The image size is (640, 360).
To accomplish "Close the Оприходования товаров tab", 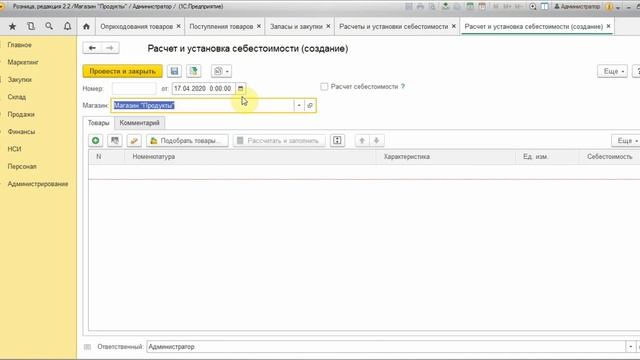I will [x=178, y=26].
